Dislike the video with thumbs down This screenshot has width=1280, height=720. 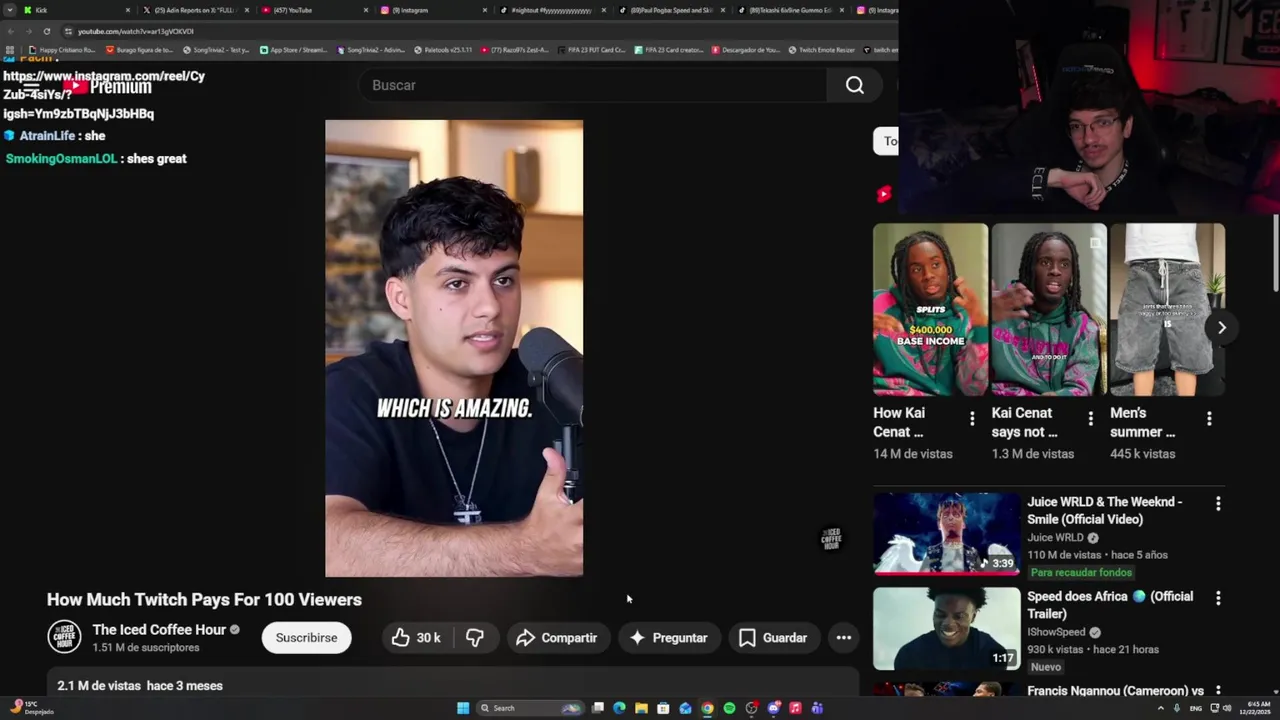[x=475, y=638]
